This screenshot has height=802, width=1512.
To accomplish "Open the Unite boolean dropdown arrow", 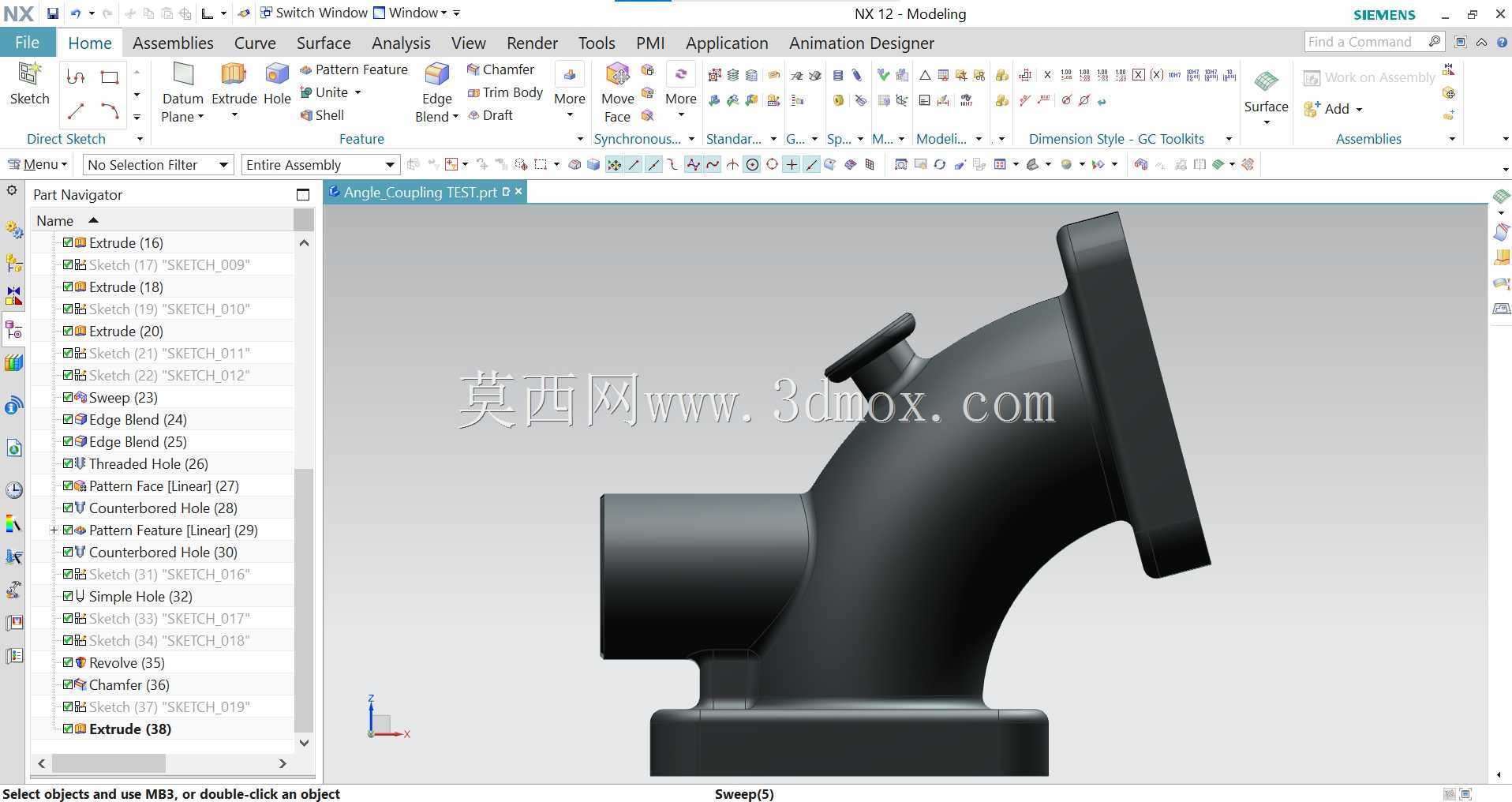I will pos(358,92).
